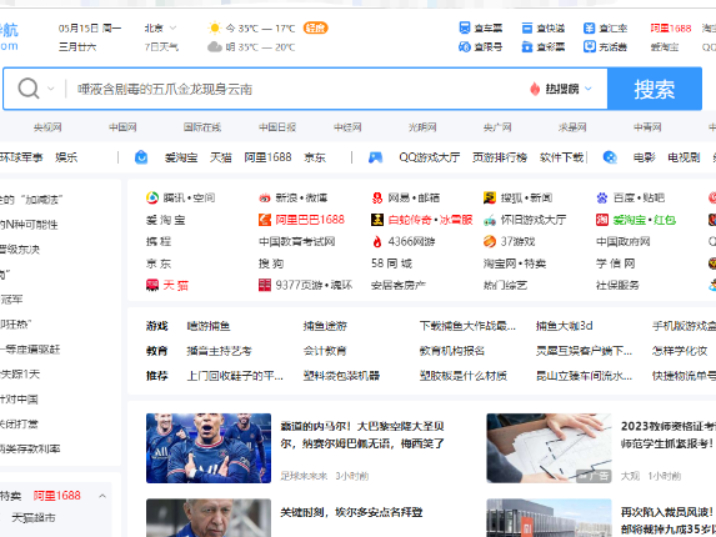The width and height of the screenshot is (716, 537).
Task: Open the blueprint drawing ad thumbnail
Action: pos(549,448)
